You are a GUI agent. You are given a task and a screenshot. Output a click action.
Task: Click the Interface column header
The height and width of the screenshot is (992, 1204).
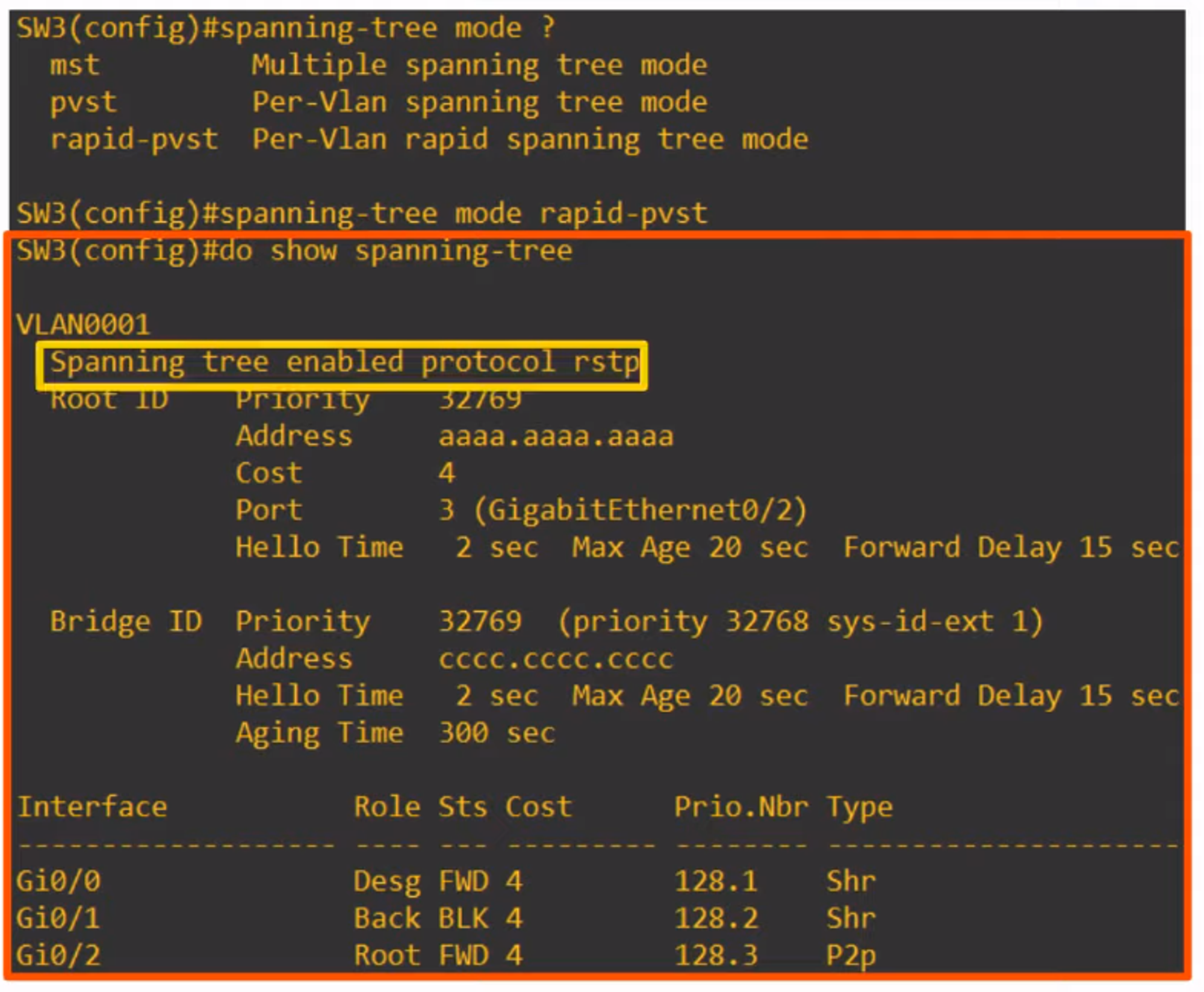(x=92, y=807)
